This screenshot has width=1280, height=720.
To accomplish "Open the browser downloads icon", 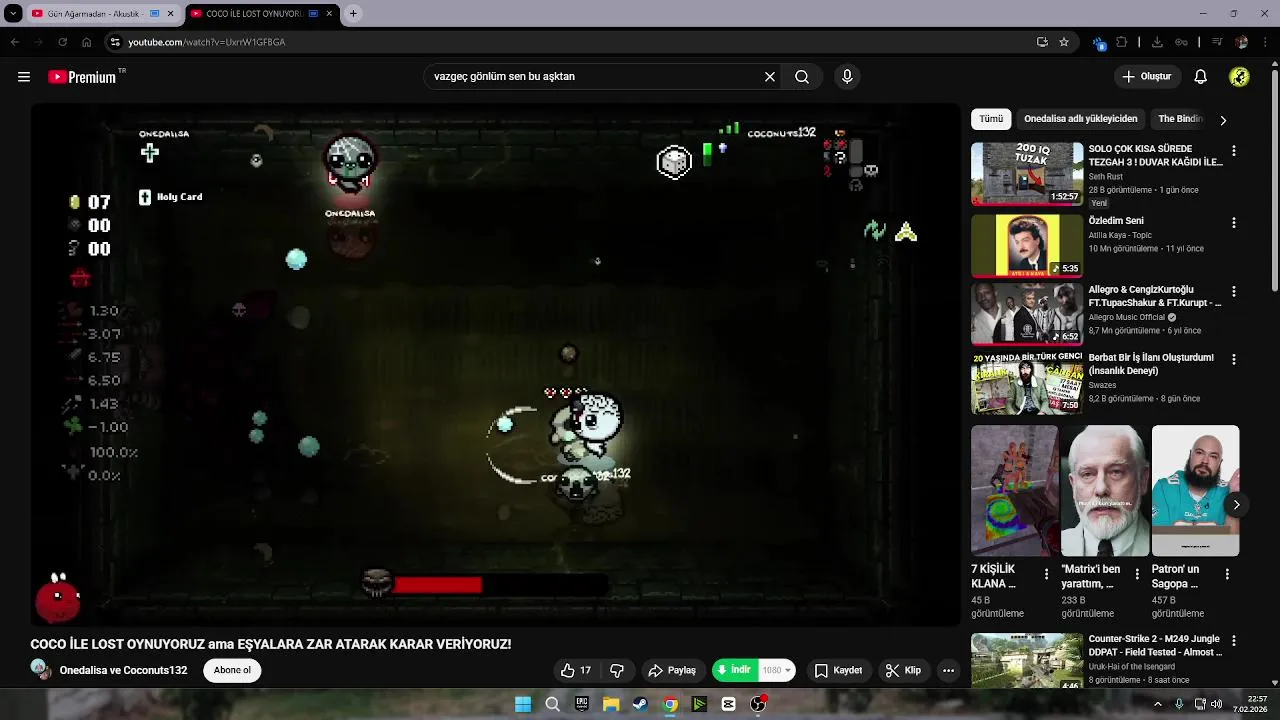I will coord(1157,42).
